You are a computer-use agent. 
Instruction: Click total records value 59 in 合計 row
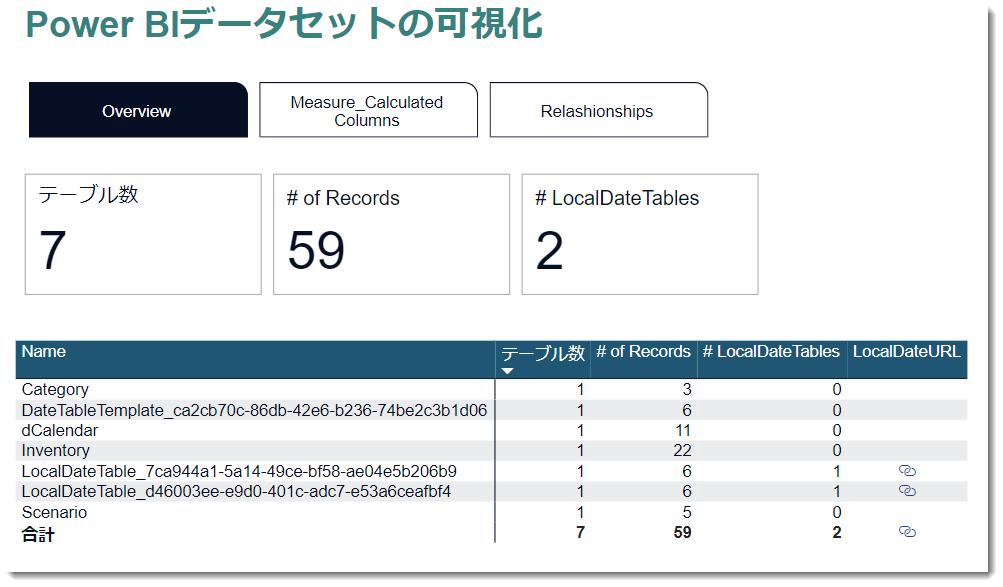(682, 532)
